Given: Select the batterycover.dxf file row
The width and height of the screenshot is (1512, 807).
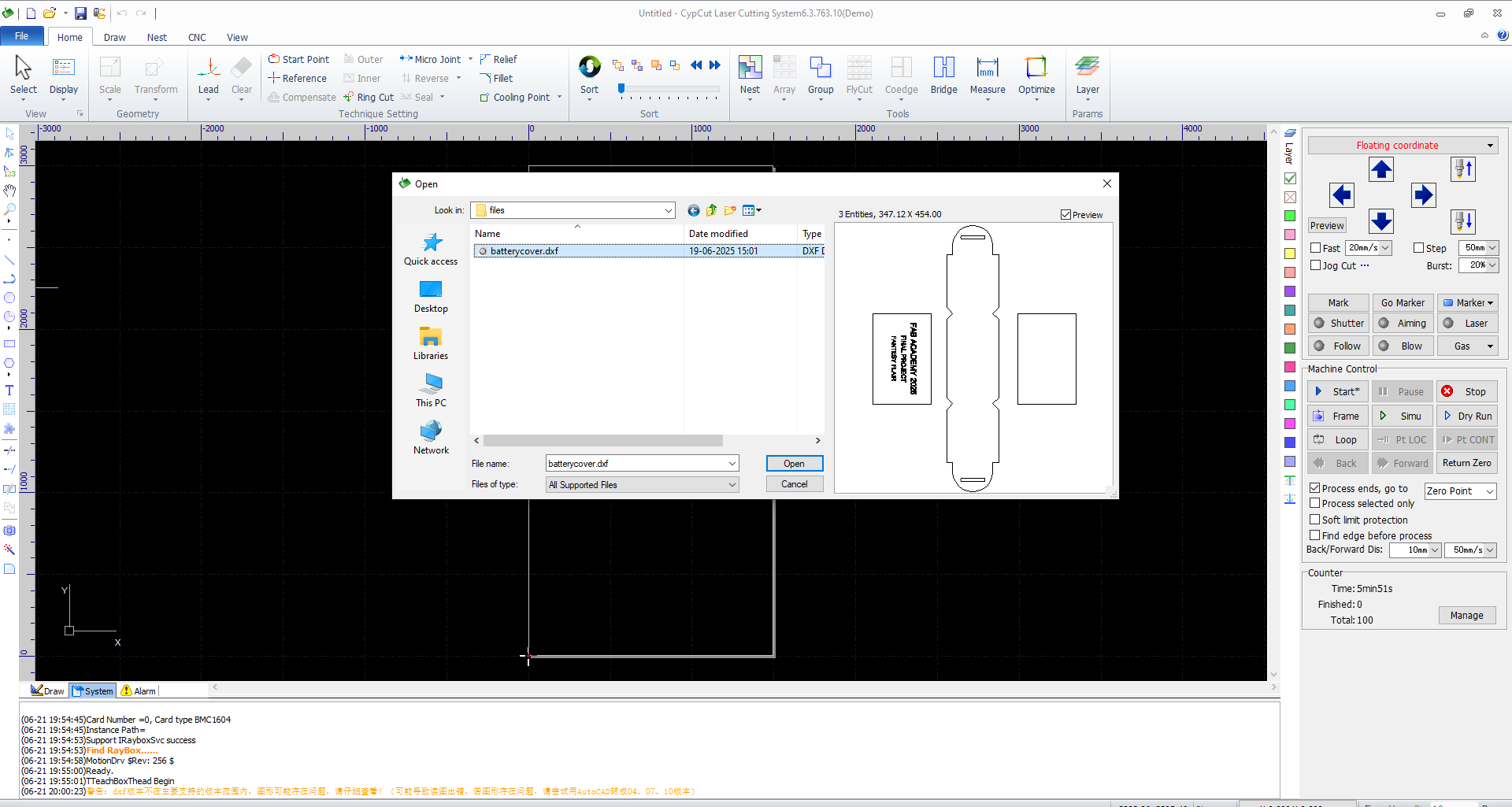Looking at the screenshot, I should coord(649,251).
